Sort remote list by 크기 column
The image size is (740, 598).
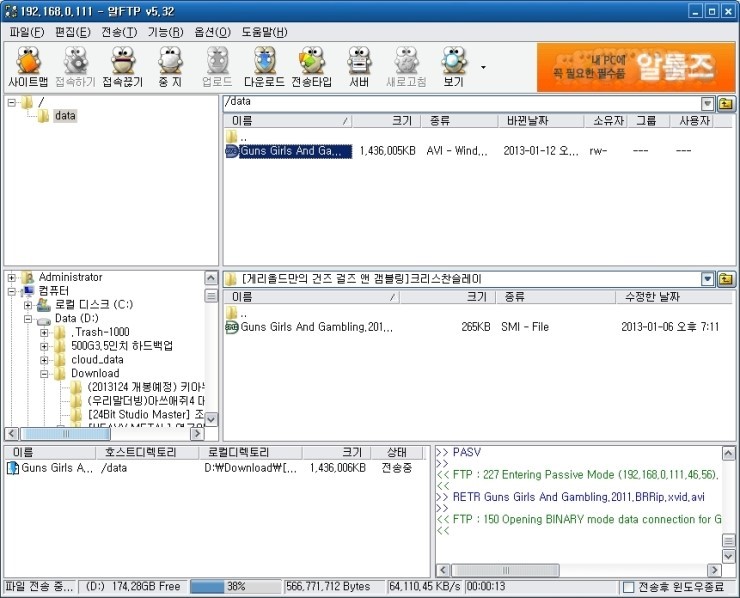(386, 121)
